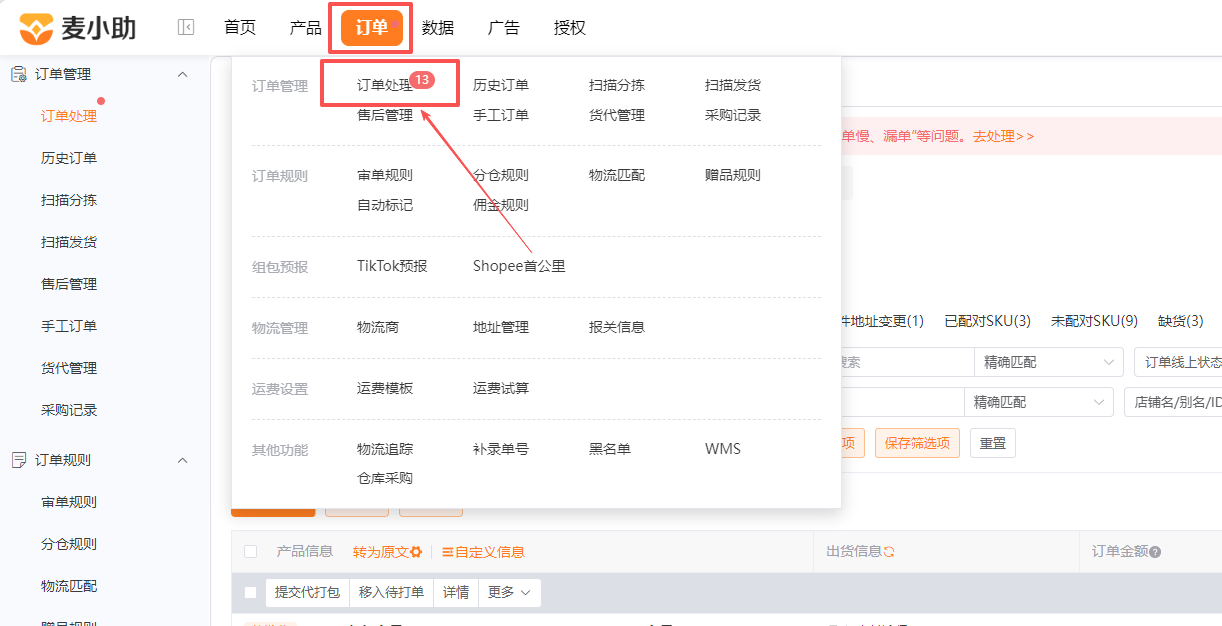Screen dimensions: 1222x626
Task: Click the 麦小助 logo icon
Action: click(36, 29)
